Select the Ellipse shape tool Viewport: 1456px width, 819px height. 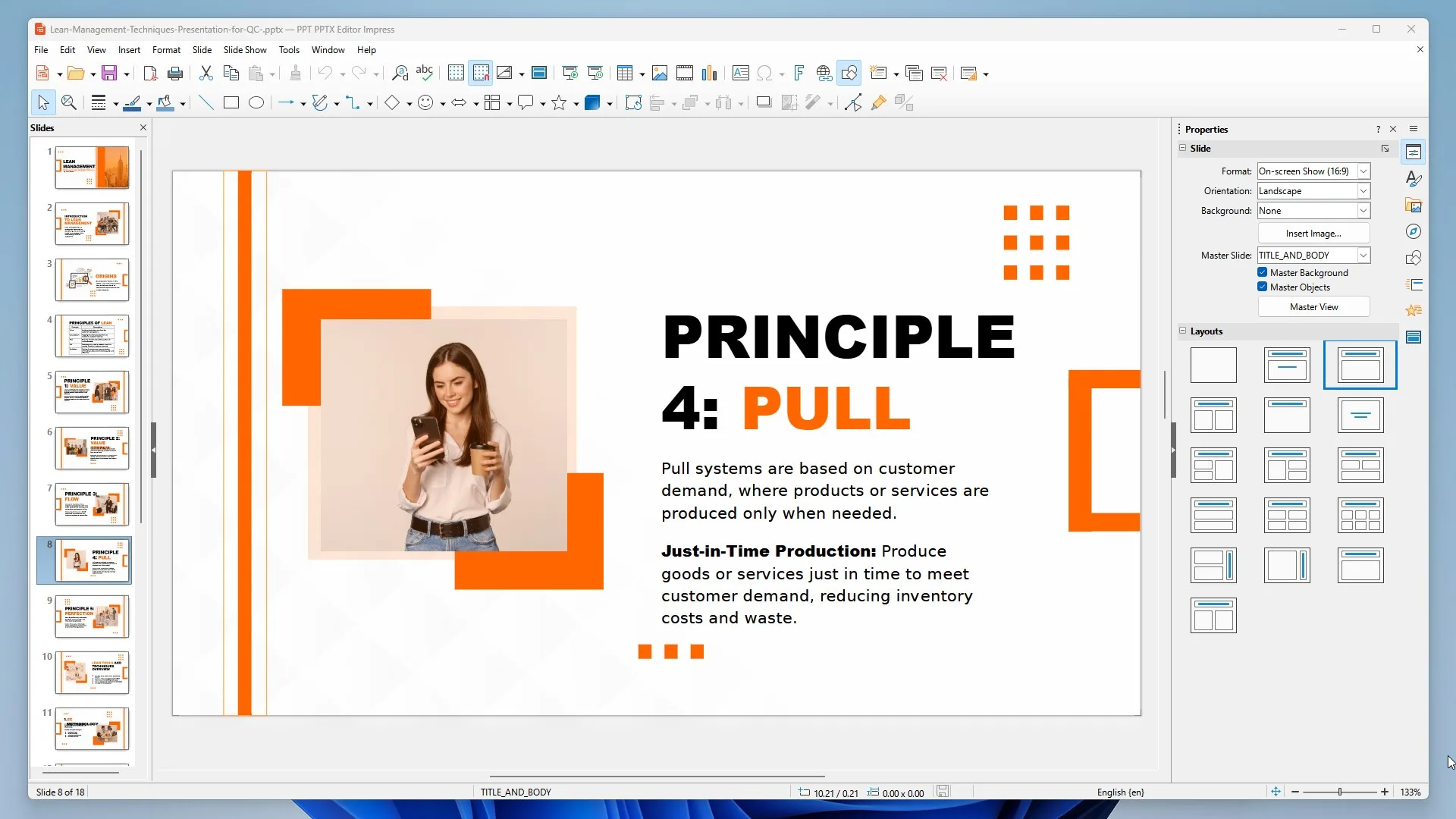[x=256, y=103]
